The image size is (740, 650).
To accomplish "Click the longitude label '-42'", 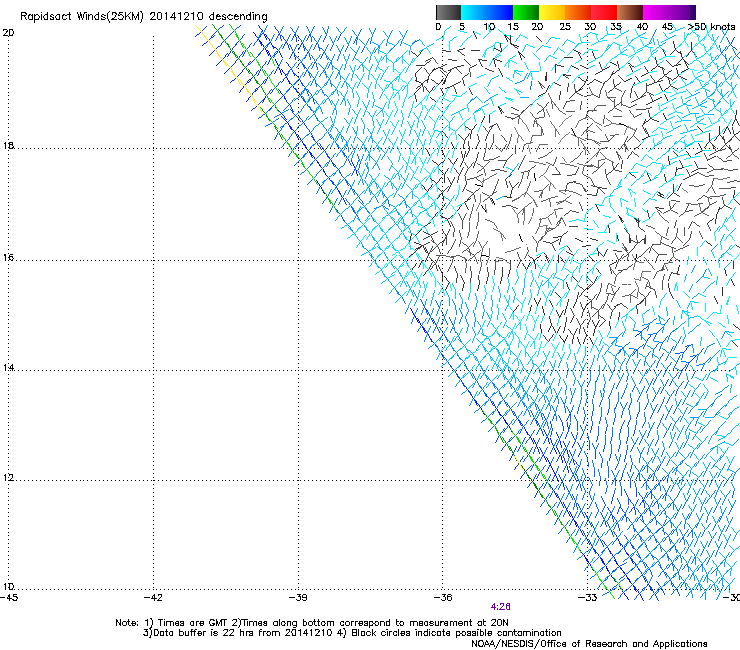I will pos(153,598).
